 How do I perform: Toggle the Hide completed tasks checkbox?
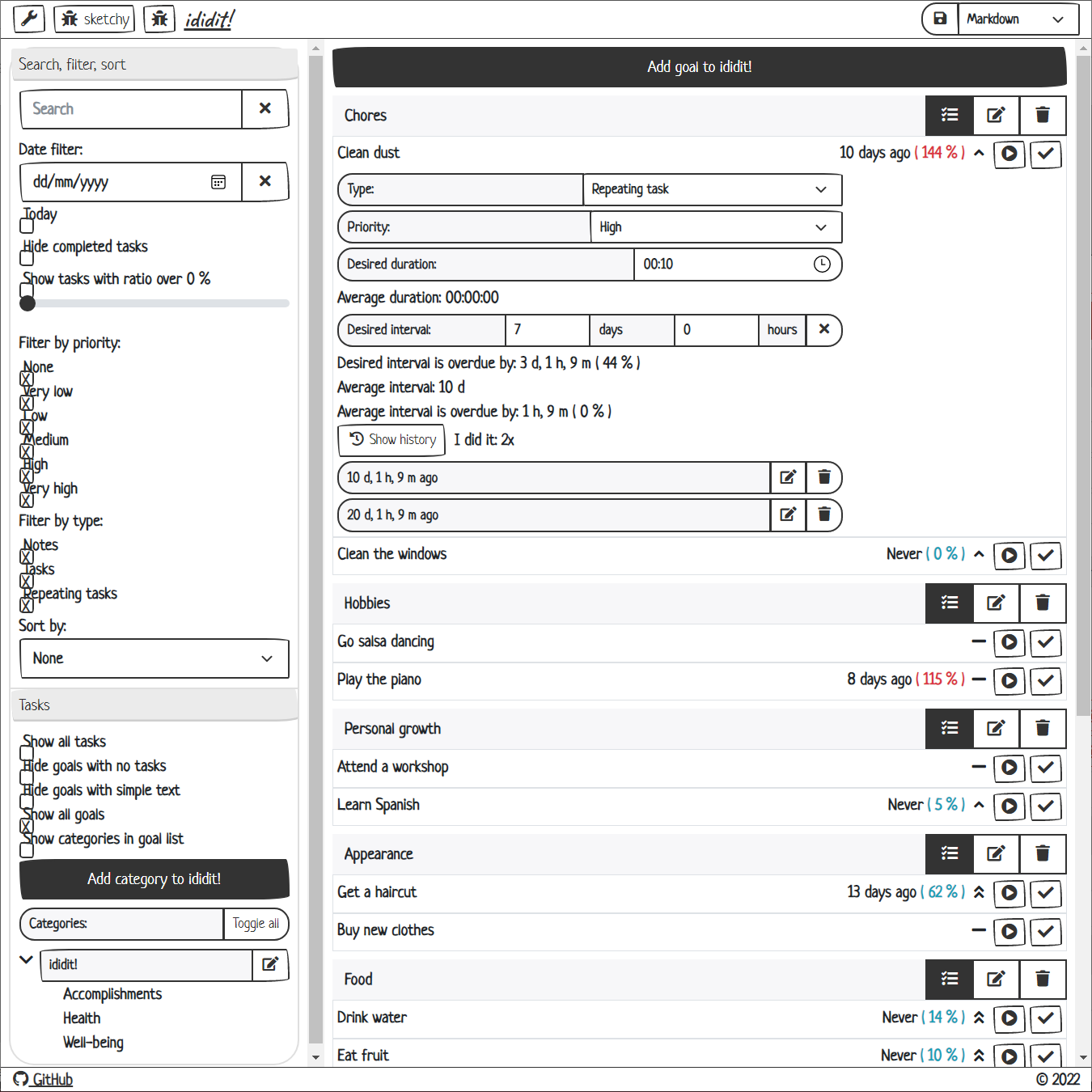(27, 258)
